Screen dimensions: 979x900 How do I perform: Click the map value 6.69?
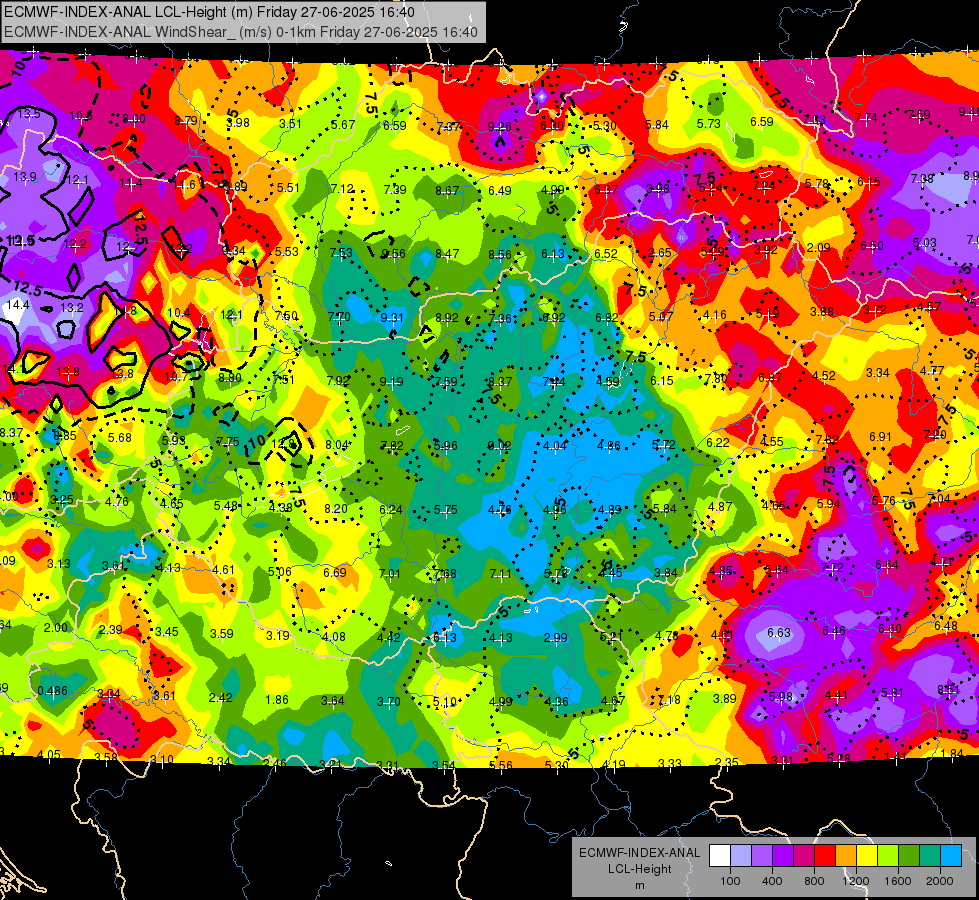click(335, 572)
